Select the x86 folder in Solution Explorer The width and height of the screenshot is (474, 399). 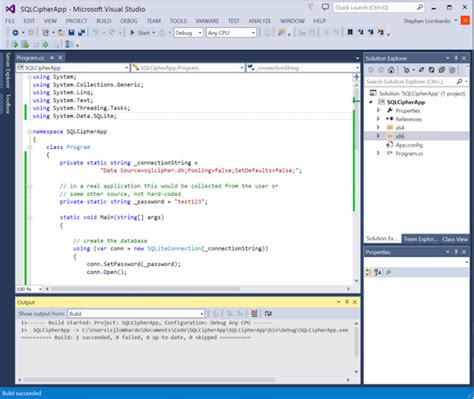pos(400,136)
